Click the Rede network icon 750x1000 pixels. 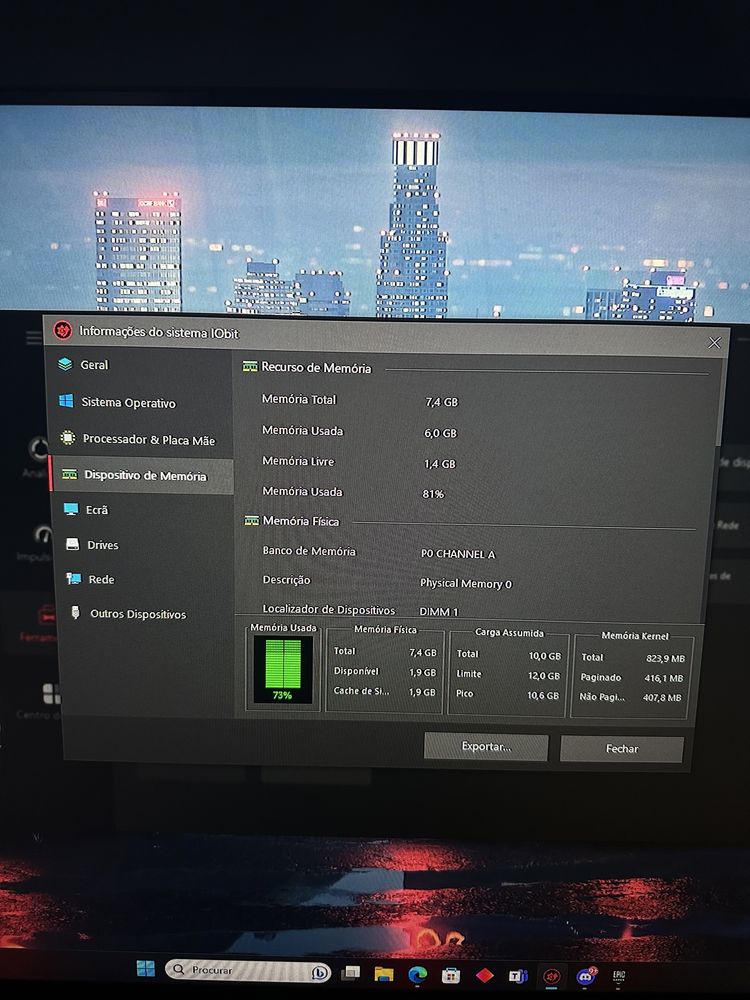(74, 578)
